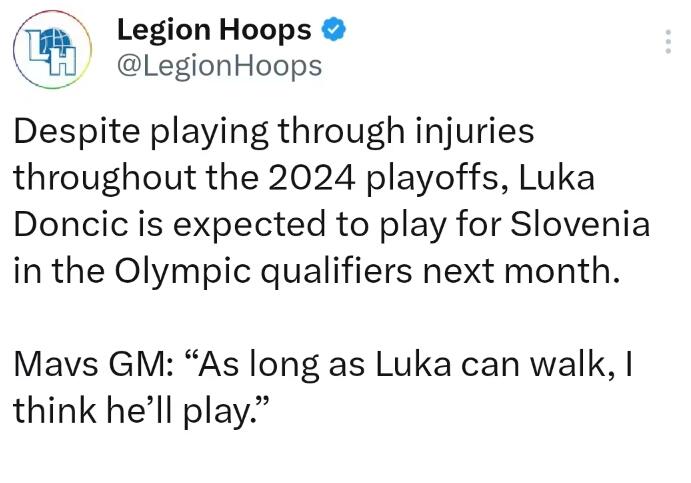Click the Legion Hoops display name
The width and height of the screenshot is (691, 483).
point(214,30)
